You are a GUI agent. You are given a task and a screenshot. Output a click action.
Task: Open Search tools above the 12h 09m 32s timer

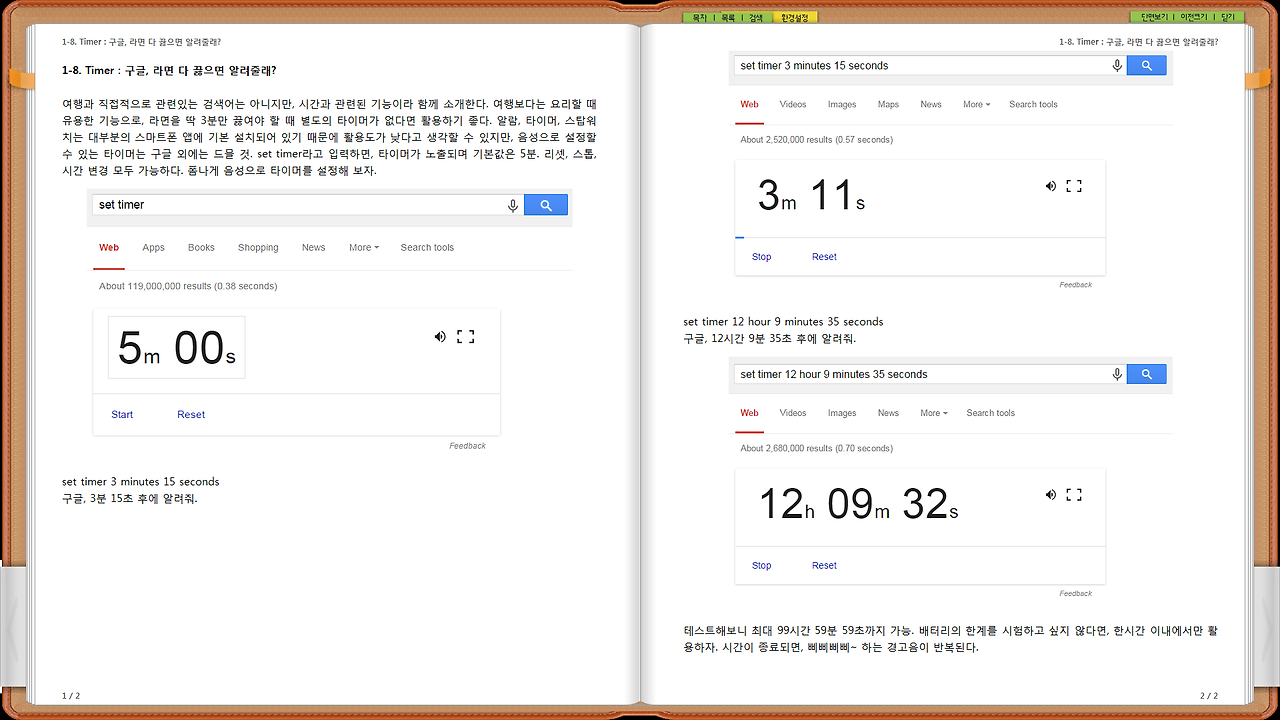click(990, 413)
